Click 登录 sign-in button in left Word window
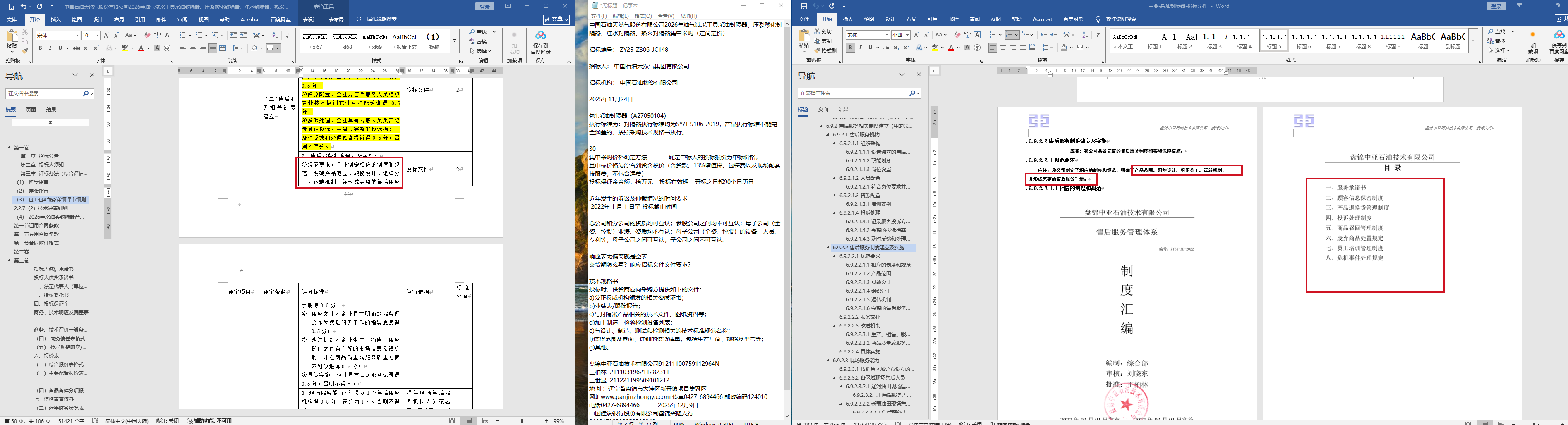This screenshot has width=1568, height=425. pyautogui.click(x=485, y=6)
